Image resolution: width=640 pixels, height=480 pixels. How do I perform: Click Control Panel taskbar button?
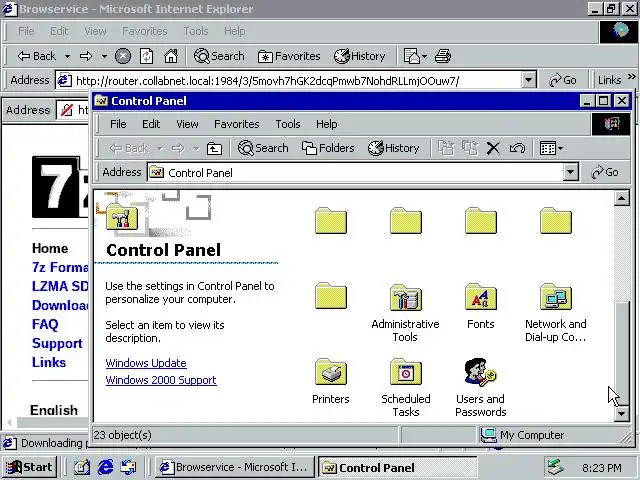point(397,467)
